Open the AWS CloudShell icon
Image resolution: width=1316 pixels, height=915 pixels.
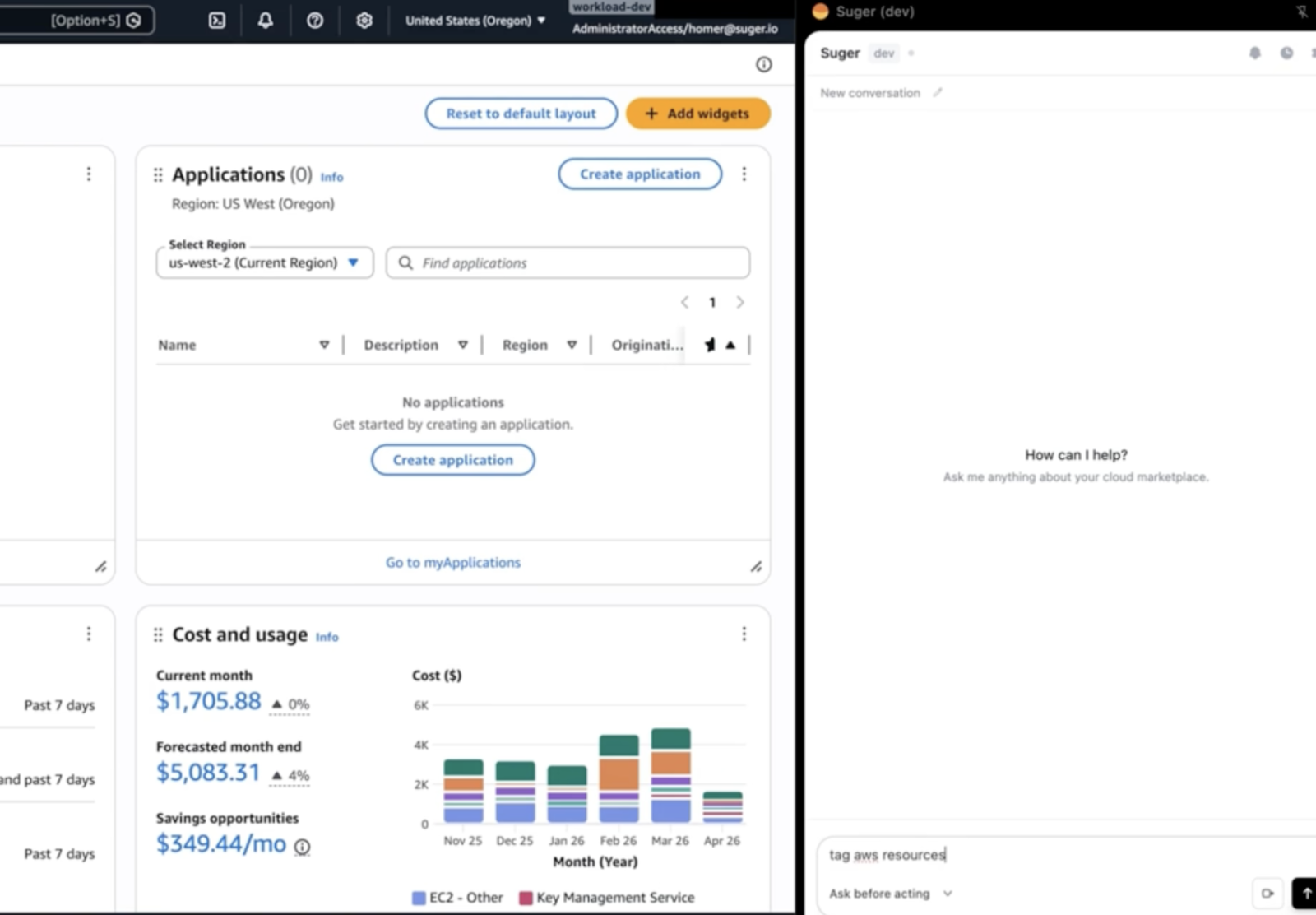pyautogui.click(x=217, y=21)
